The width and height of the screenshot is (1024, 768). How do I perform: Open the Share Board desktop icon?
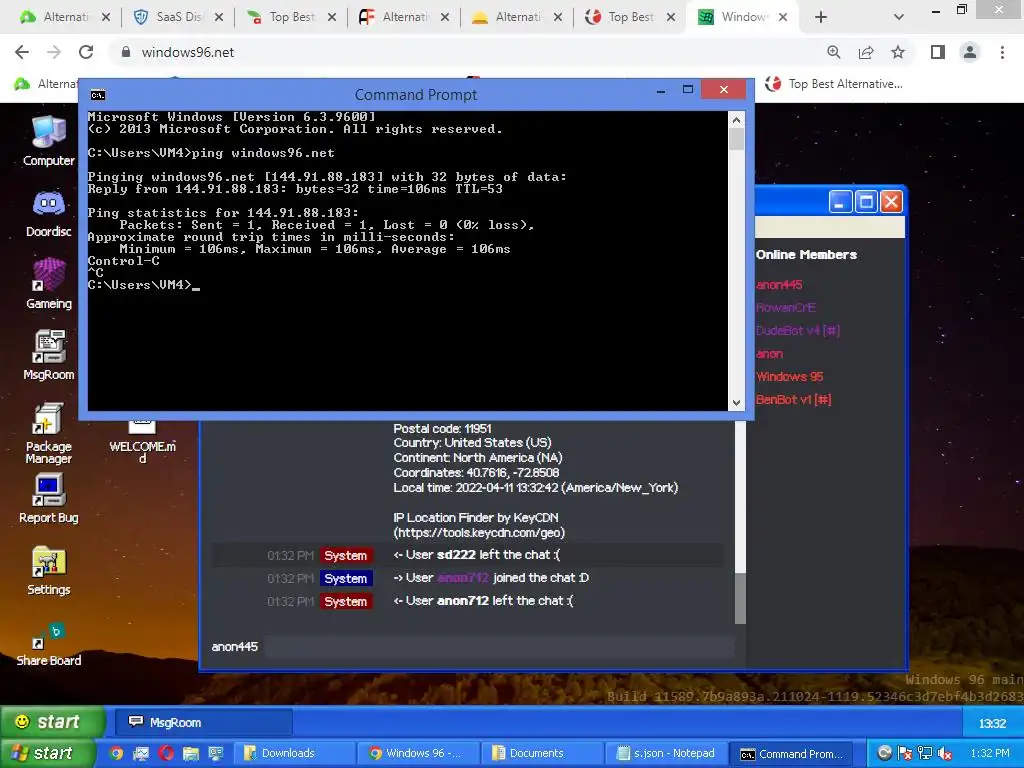pos(48,645)
